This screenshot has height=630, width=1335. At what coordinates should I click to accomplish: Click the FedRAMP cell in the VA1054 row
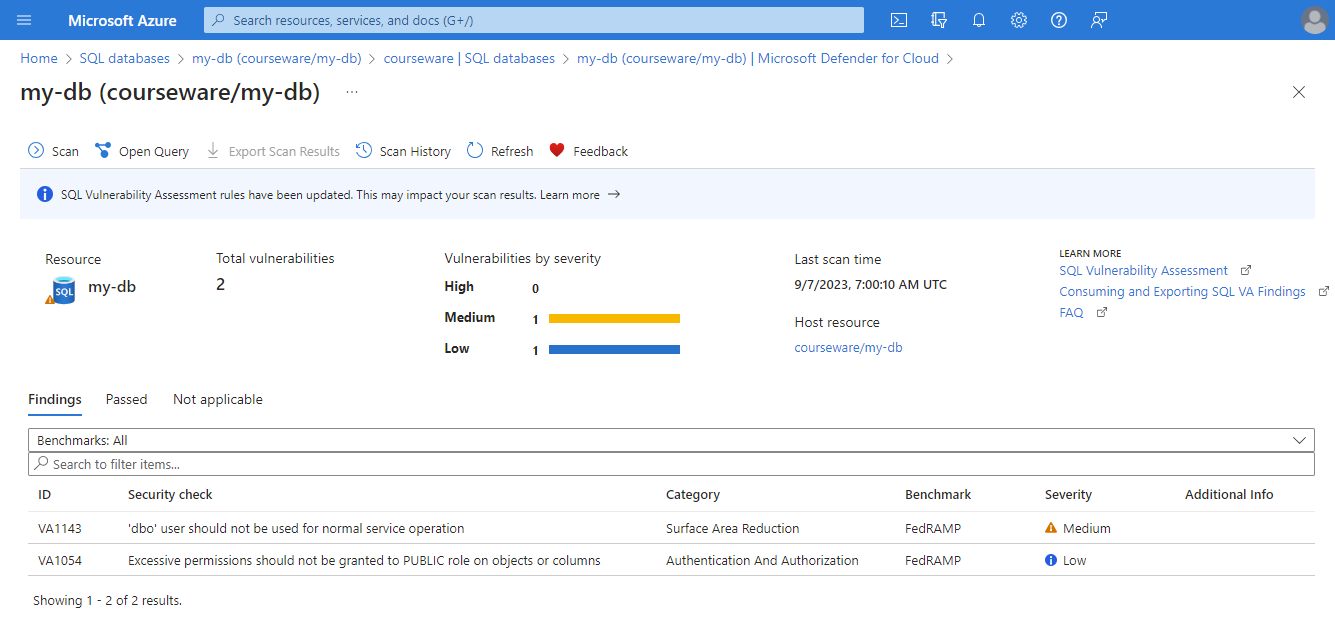pyautogui.click(x=933, y=560)
